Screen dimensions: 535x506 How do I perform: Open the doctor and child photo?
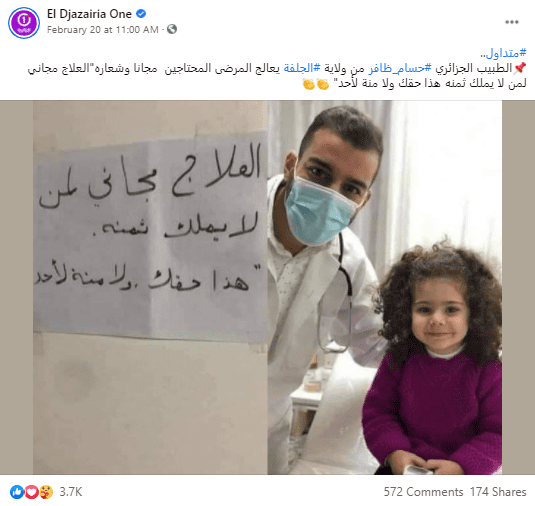click(267, 287)
